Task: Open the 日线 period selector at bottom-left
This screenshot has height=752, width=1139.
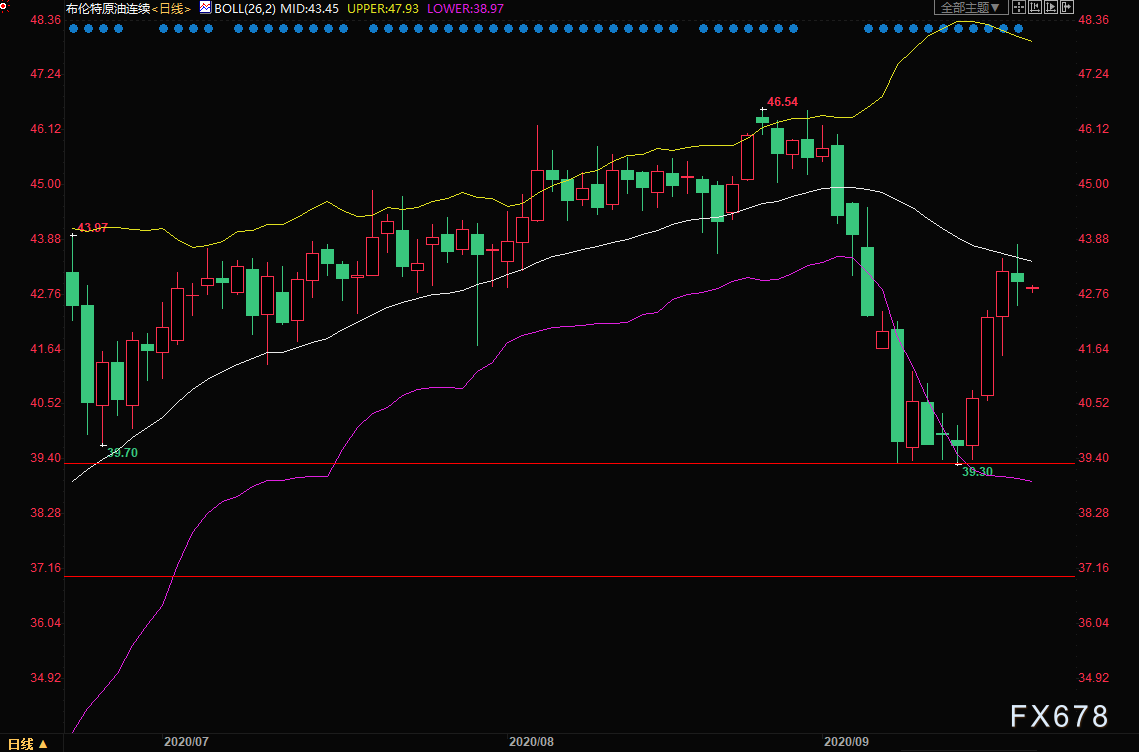Action: [x=28, y=743]
